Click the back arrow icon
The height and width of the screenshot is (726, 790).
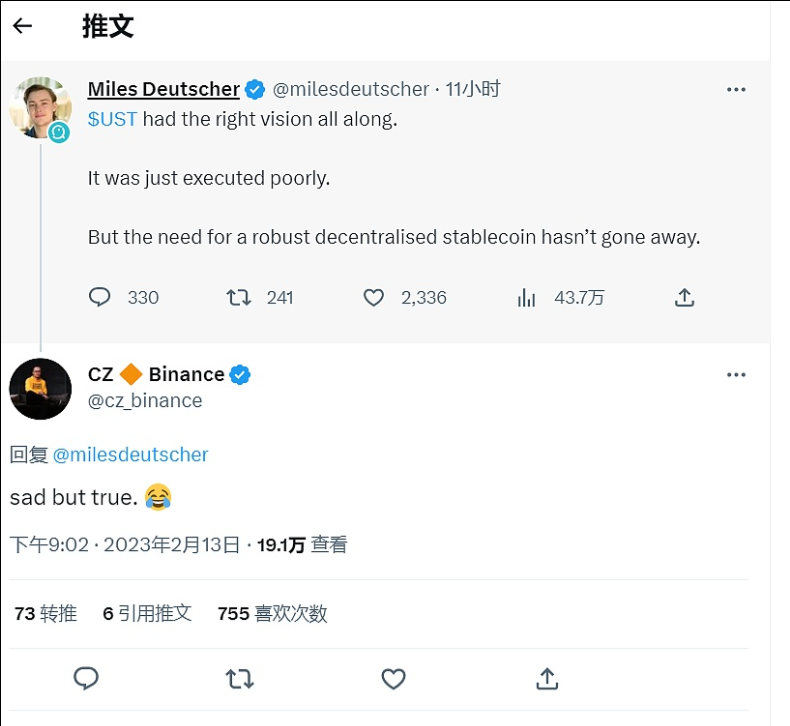click(x=22, y=26)
